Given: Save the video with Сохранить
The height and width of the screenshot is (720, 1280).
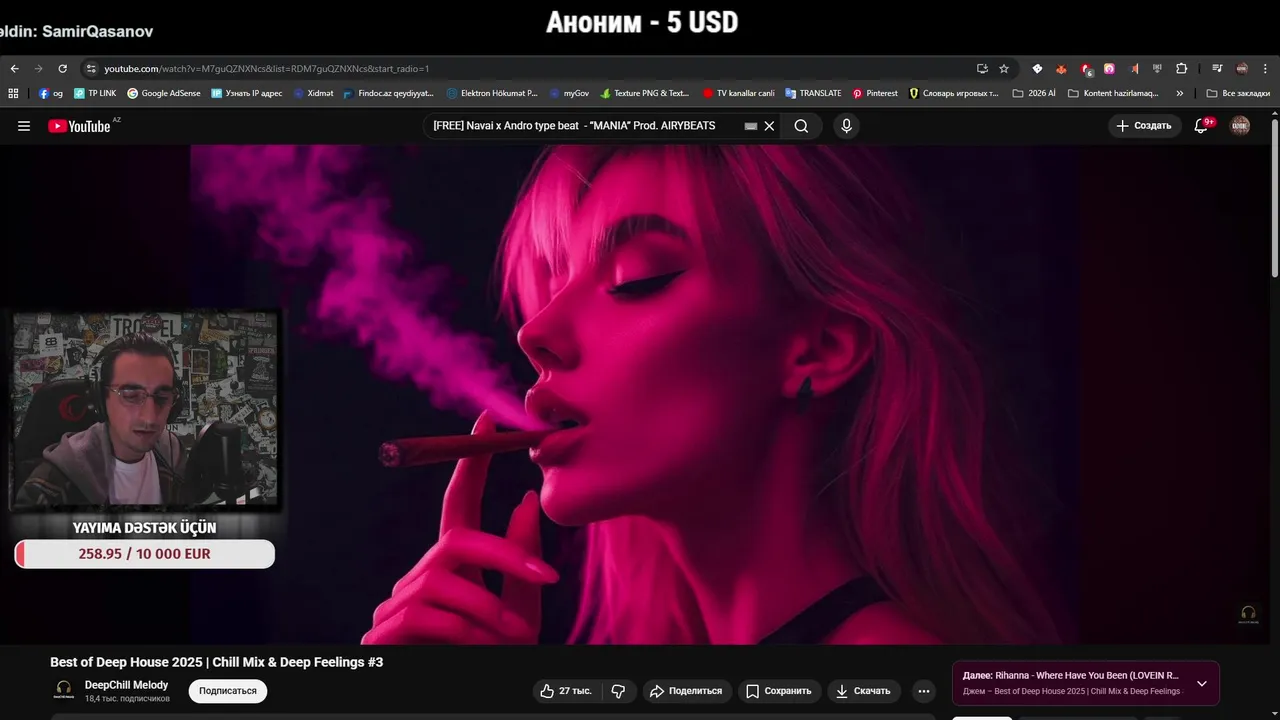Looking at the screenshot, I should click(779, 691).
